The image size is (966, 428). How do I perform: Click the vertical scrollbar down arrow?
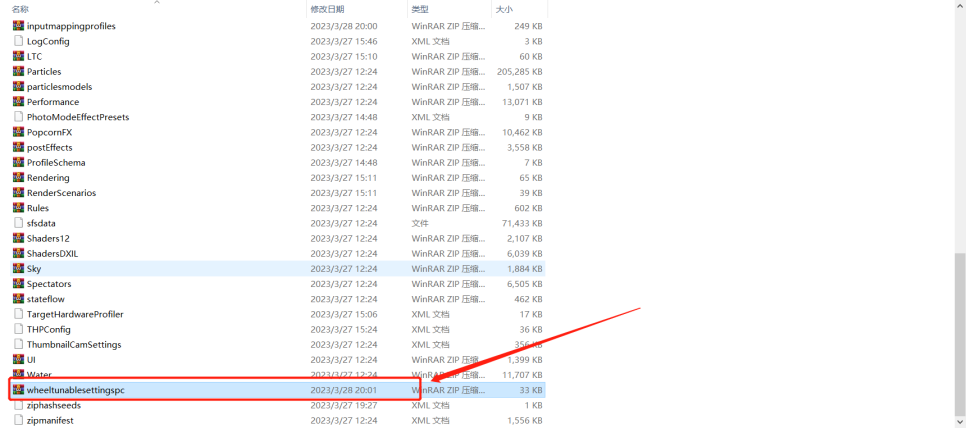point(960,421)
